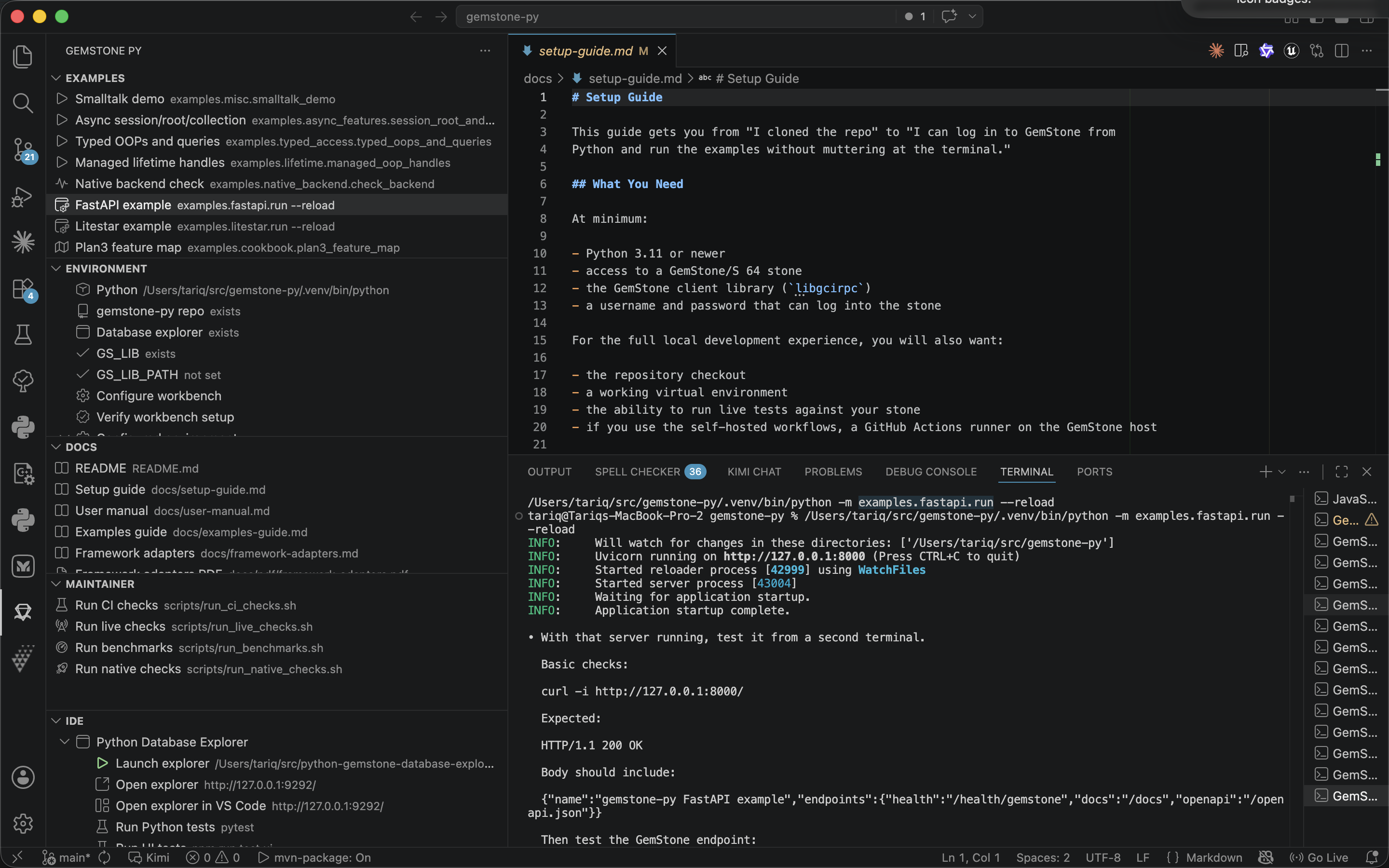
Task: Click terminal scrollbar thumb
Action: point(1292,499)
